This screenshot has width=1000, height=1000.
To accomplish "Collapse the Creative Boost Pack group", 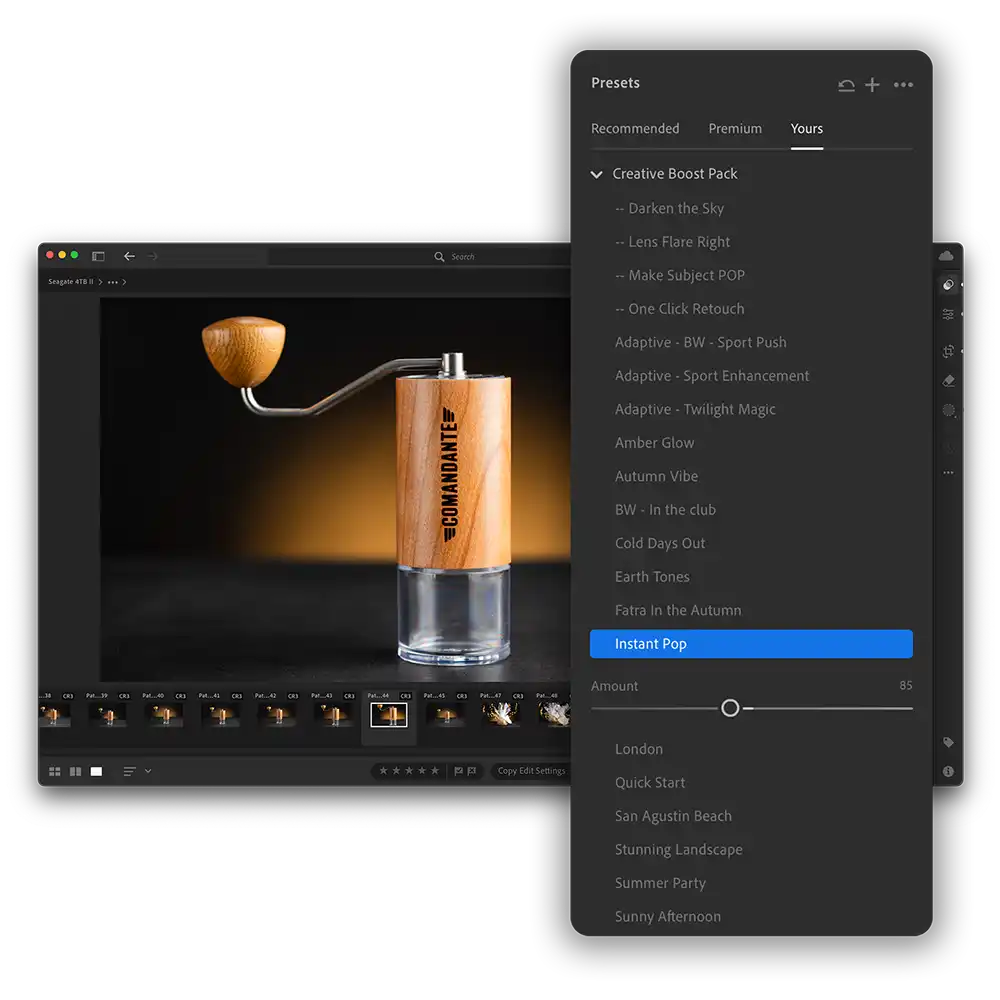I will (x=597, y=174).
